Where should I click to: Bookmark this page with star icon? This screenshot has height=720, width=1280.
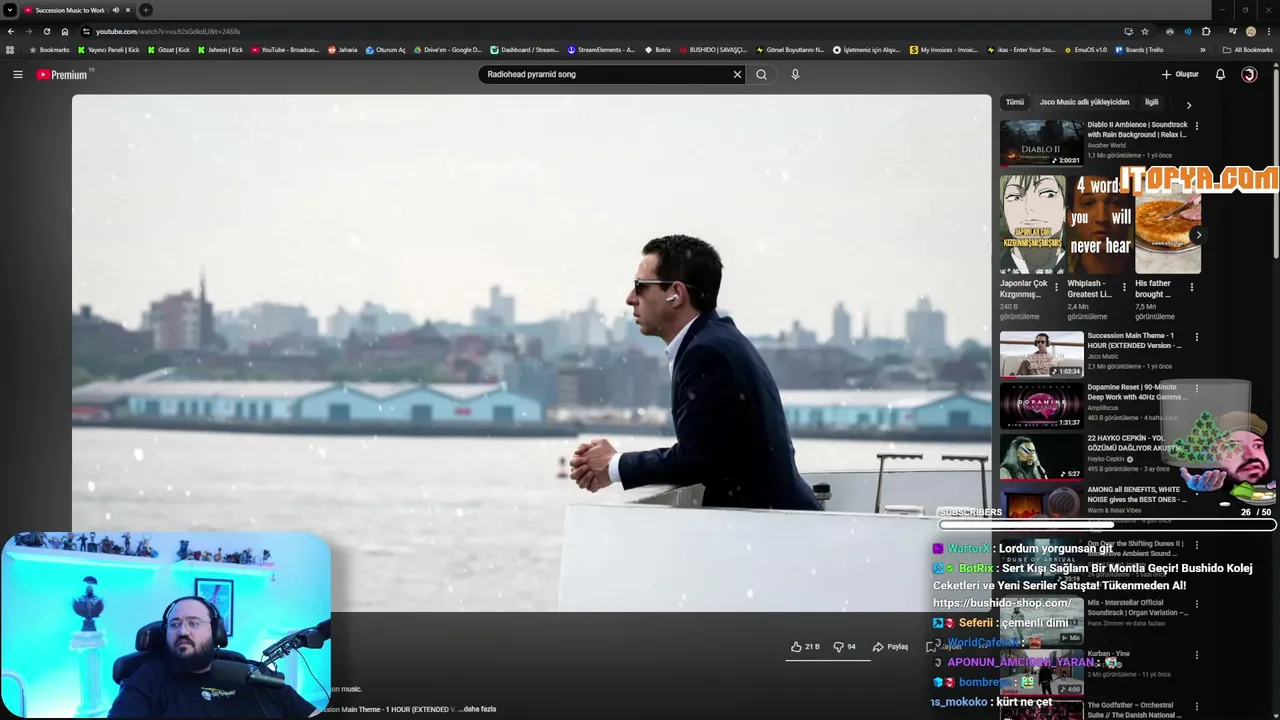click(1145, 31)
